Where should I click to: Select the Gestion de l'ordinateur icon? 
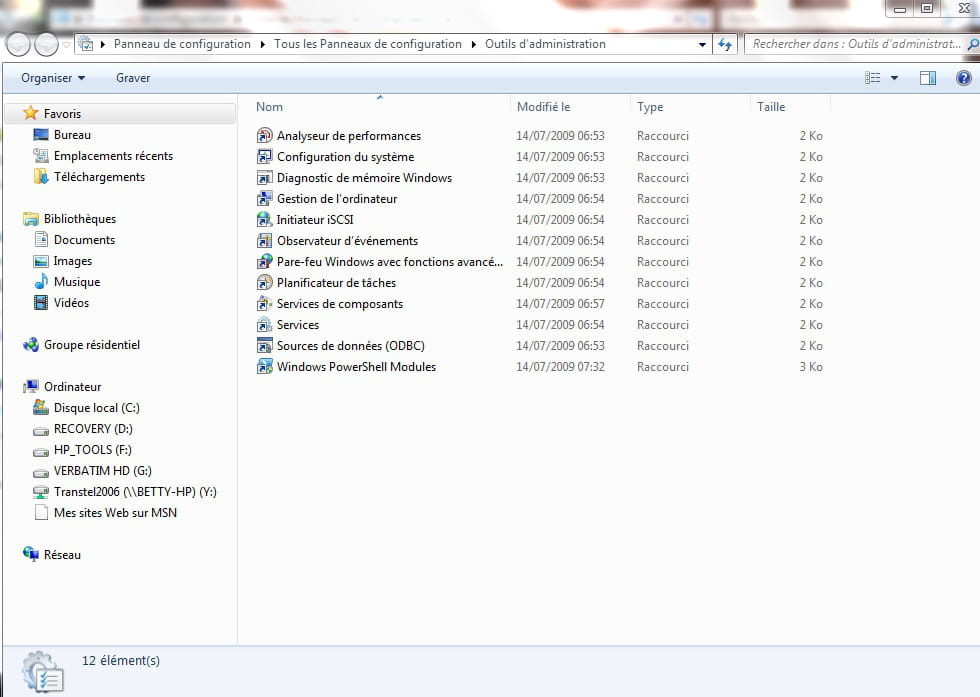click(264, 198)
